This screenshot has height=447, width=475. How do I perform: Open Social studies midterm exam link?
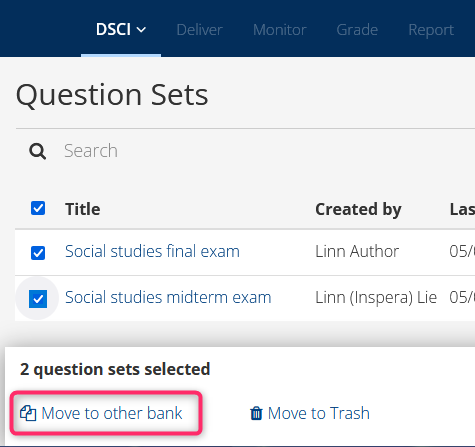[168, 297]
